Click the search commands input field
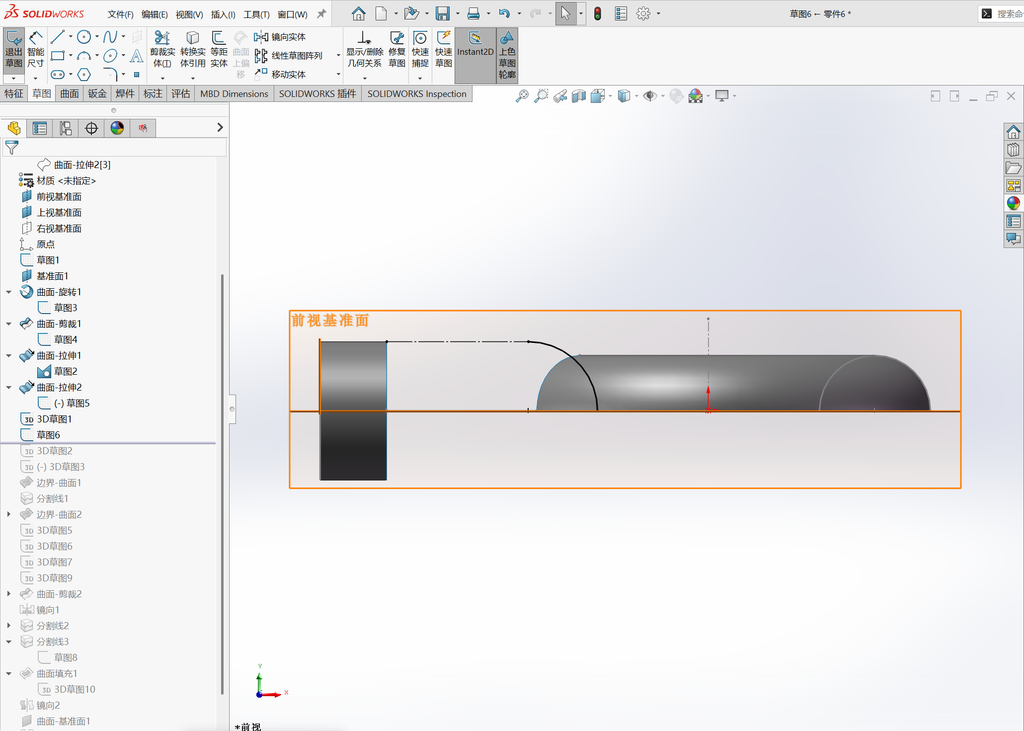Image resolution: width=1024 pixels, height=731 pixels. 1009,14
